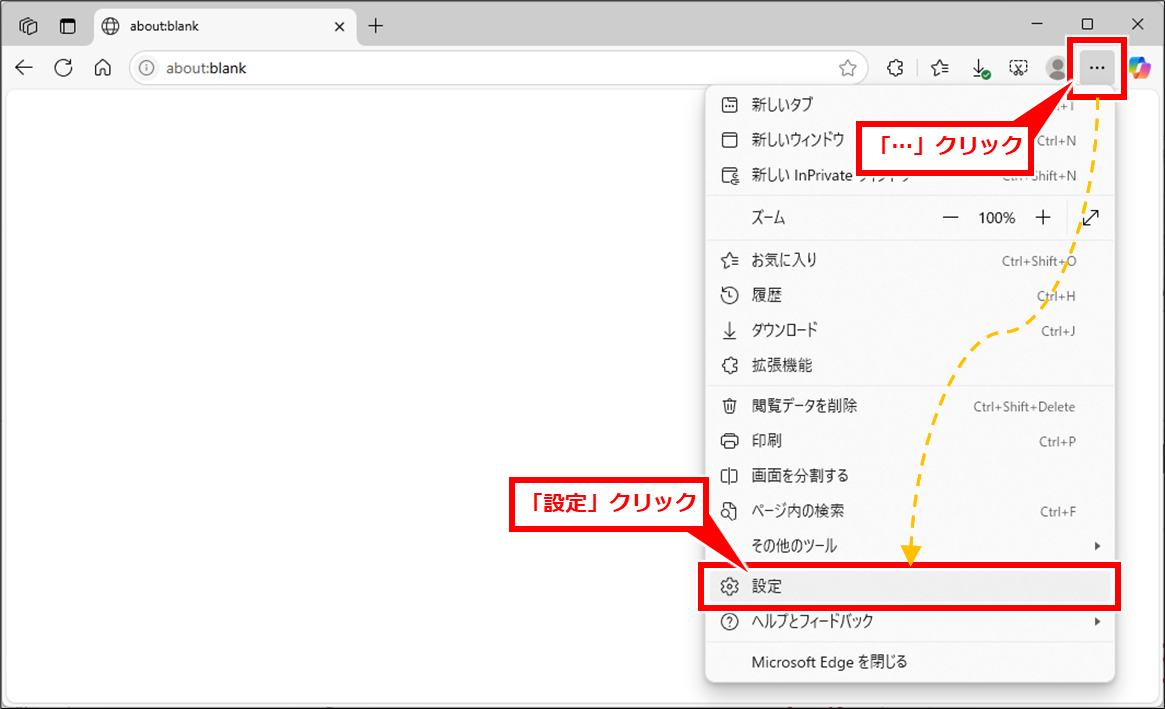Increase zoom with the plus button
The width and height of the screenshot is (1165, 709).
pos(1043,218)
